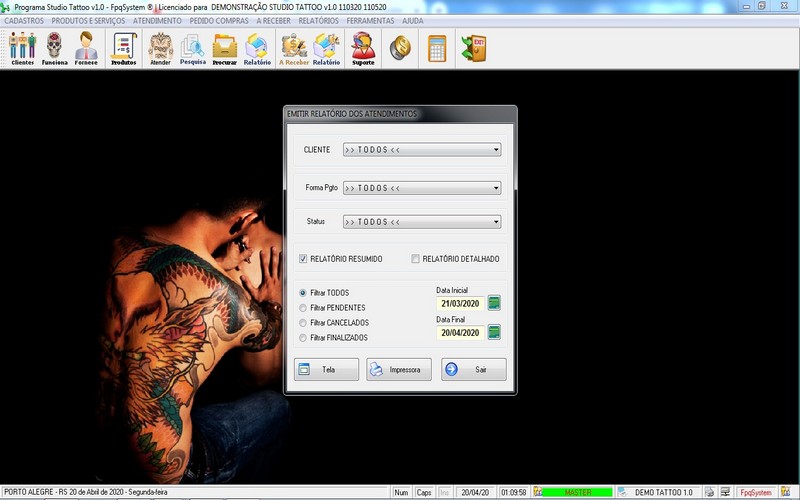Click the Exit door toolbar icon
This screenshot has width=800, height=500.
(x=474, y=48)
